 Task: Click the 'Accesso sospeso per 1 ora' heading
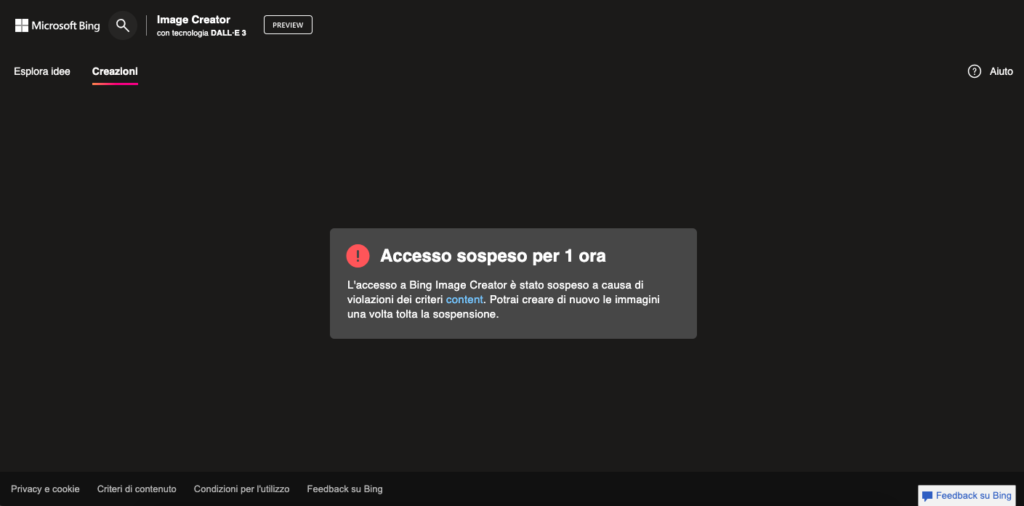pos(493,256)
